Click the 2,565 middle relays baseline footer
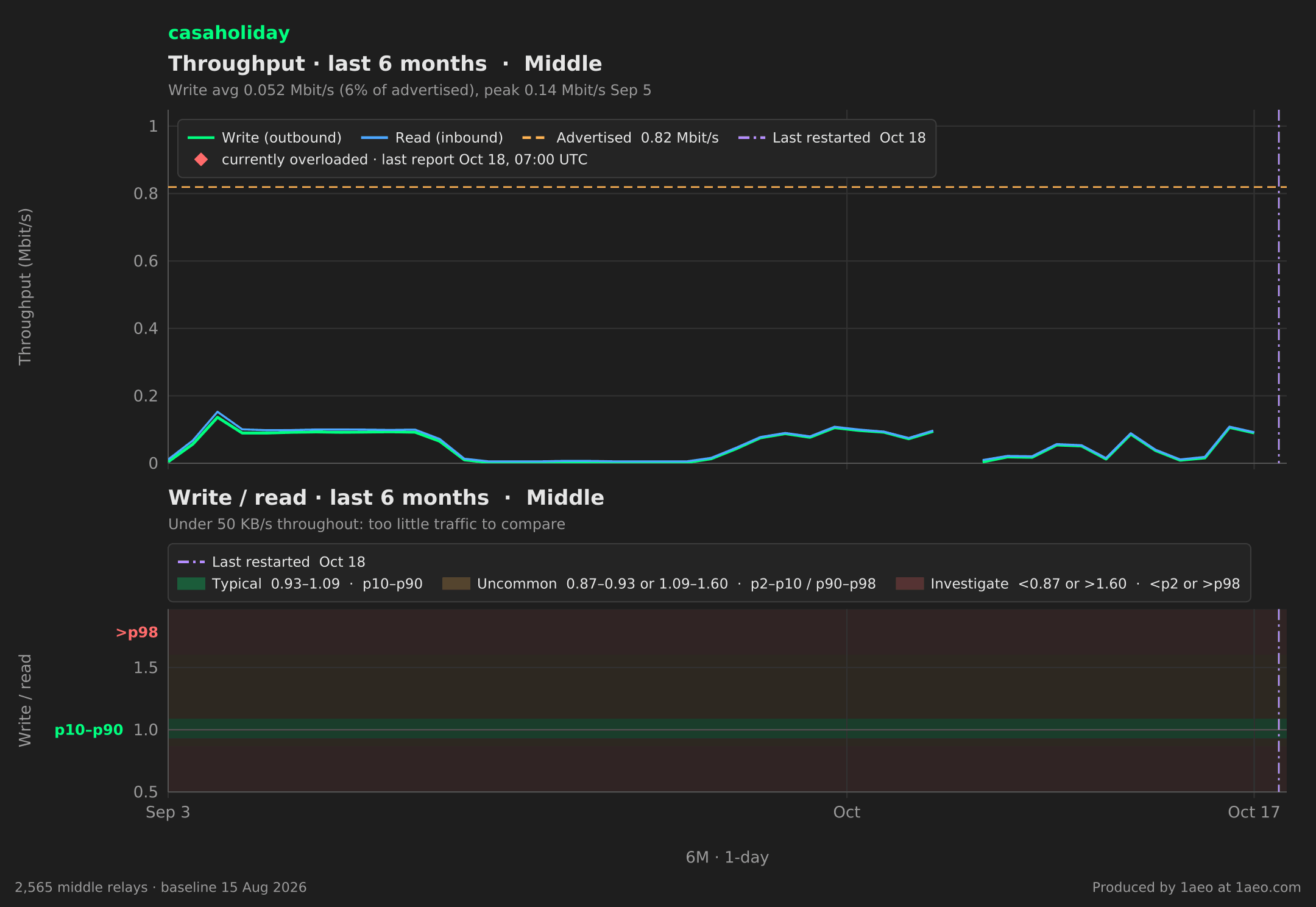Screen dimensions: 1316x907 (161, 887)
